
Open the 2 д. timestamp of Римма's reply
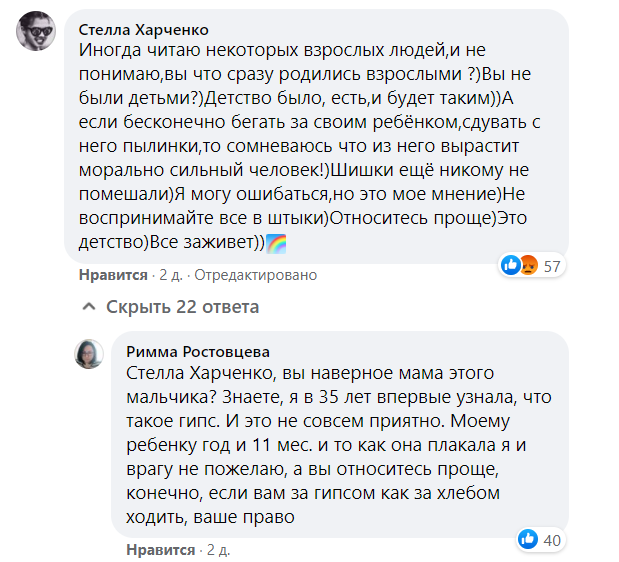pos(217,550)
